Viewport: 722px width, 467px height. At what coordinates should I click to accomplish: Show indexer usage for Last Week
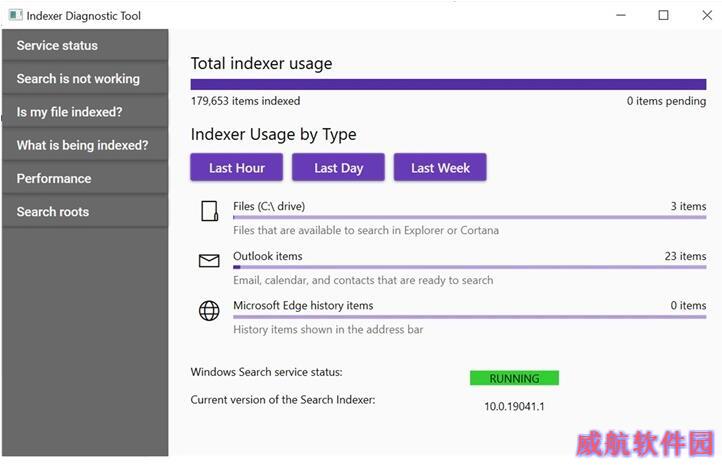(440, 167)
